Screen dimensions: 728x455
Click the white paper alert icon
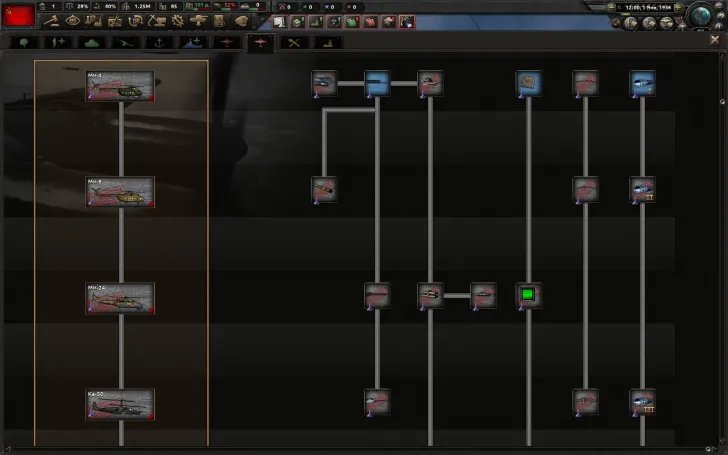[279, 22]
